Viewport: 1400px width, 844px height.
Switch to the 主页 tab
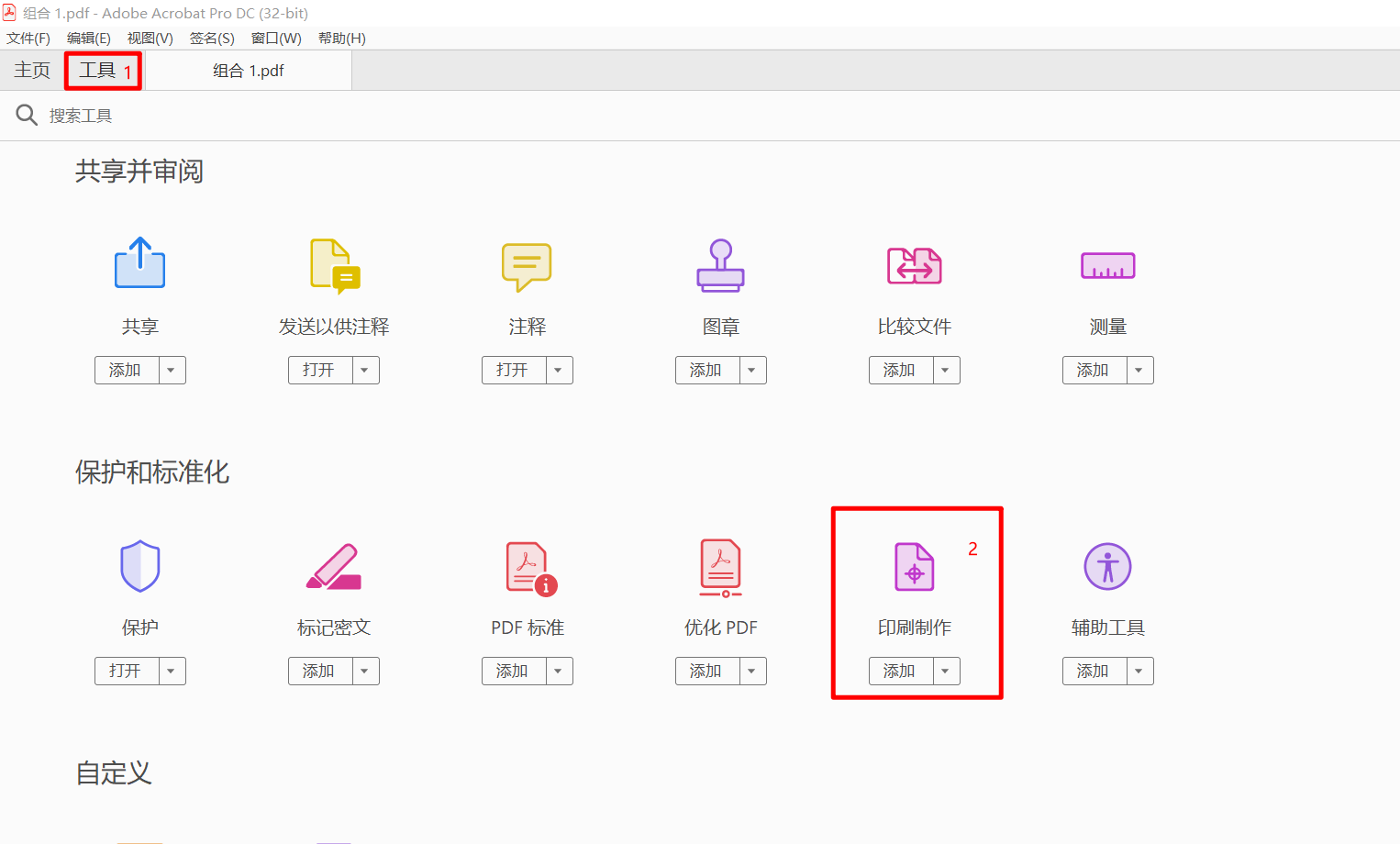click(31, 70)
